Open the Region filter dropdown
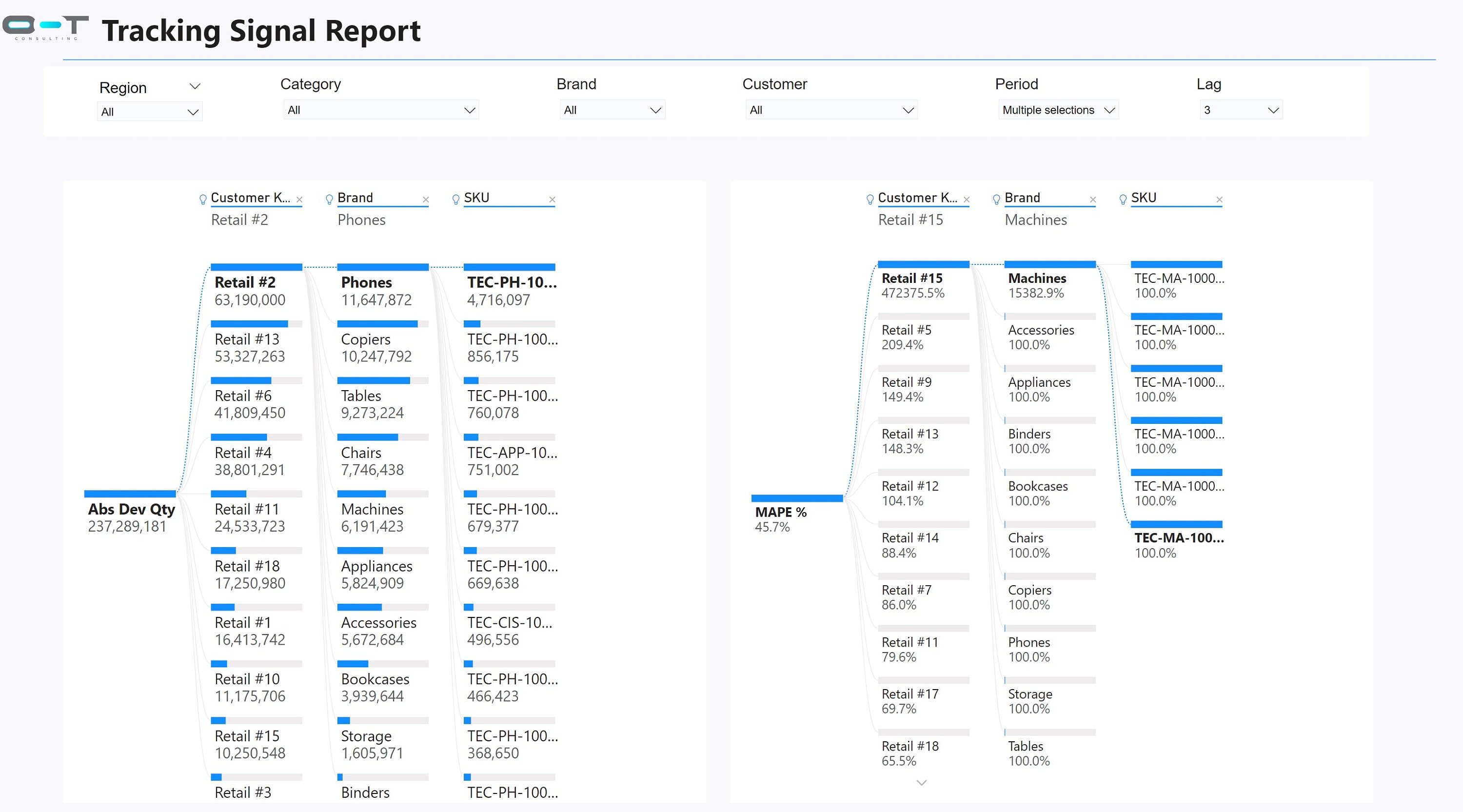Screen dimensions: 1463x812 (x=193, y=111)
